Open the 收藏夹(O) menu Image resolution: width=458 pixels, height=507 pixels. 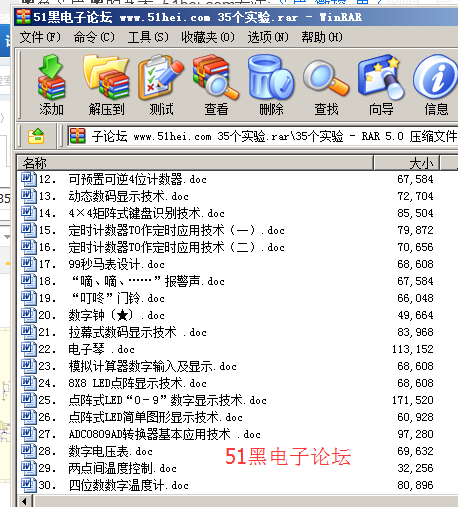(x=208, y=37)
